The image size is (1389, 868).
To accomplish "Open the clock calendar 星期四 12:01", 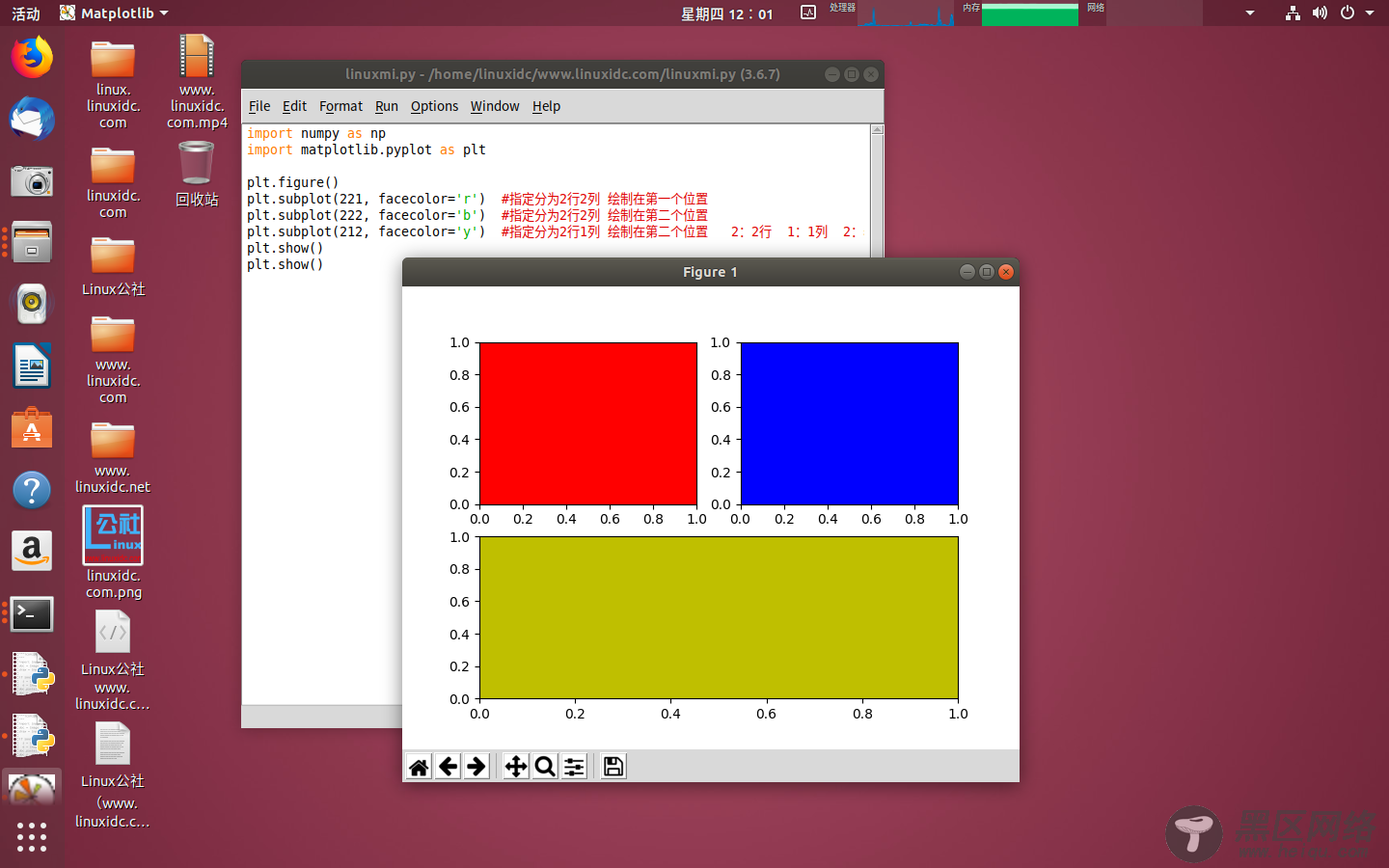I will [727, 14].
